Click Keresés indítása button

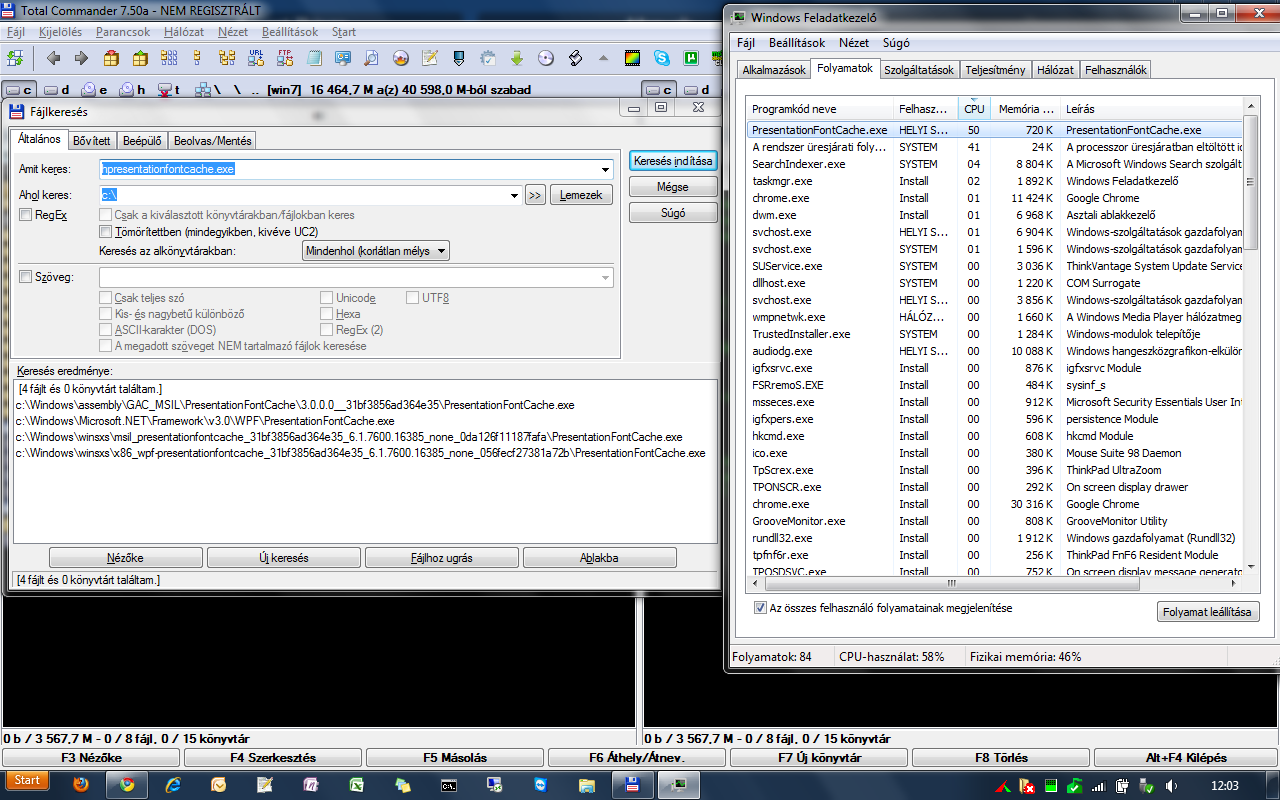click(673, 161)
